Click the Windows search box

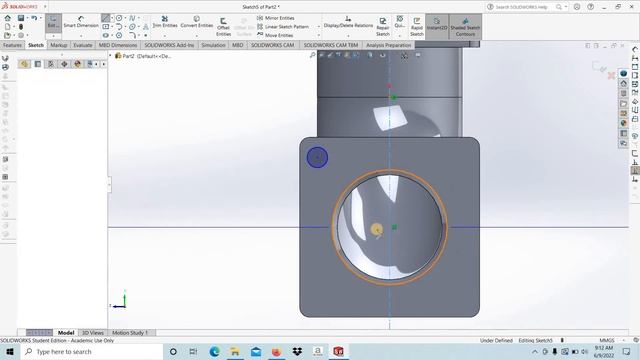click(92, 351)
